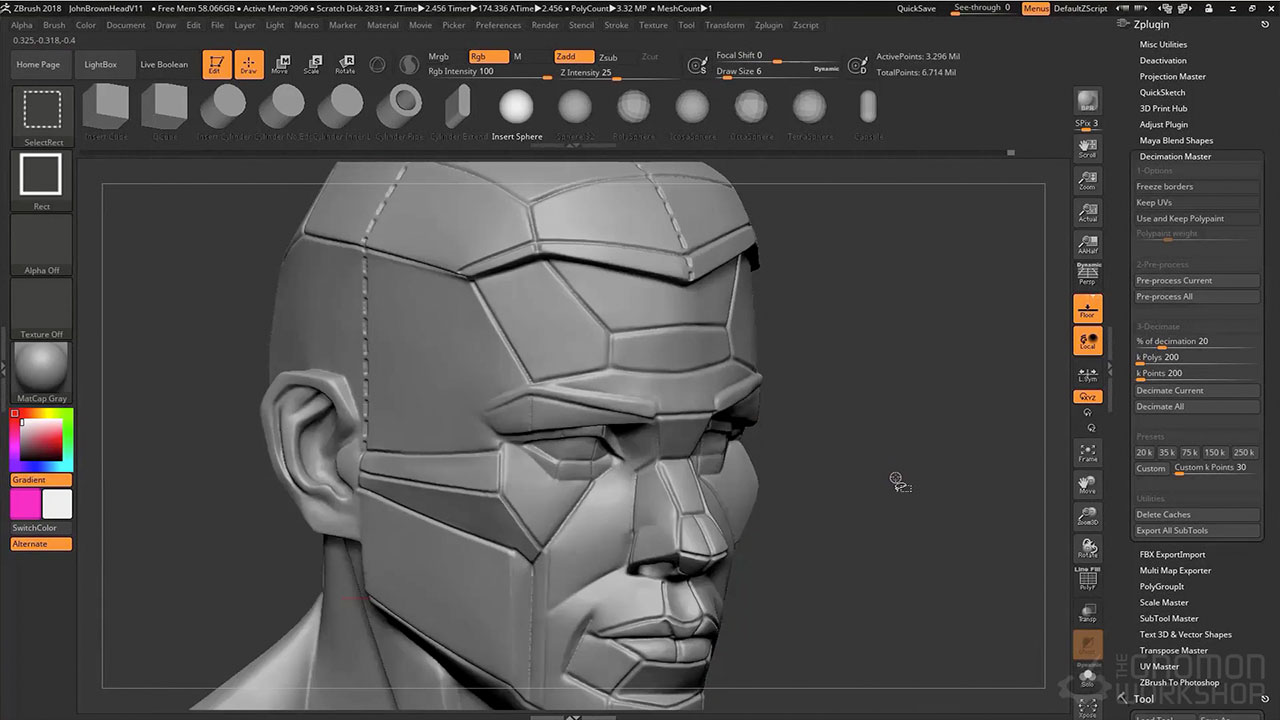
Task: Select the Scale transform icon
Action: (312, 65)
